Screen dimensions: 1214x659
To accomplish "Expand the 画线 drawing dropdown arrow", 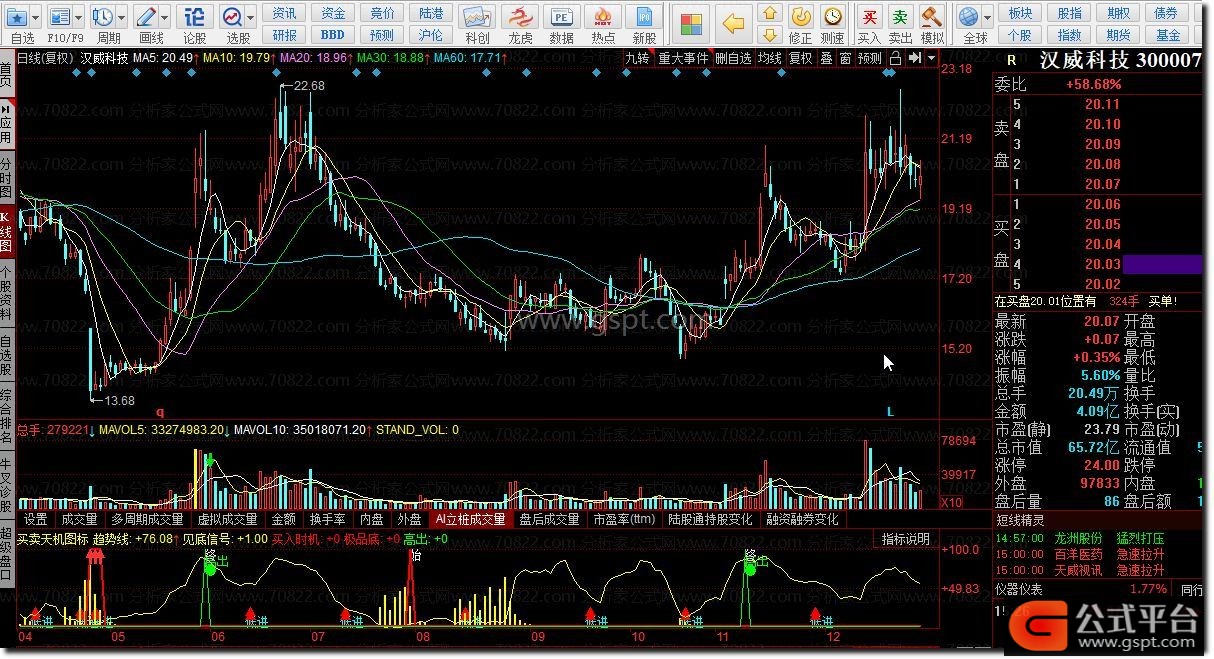I will point(166,17).
